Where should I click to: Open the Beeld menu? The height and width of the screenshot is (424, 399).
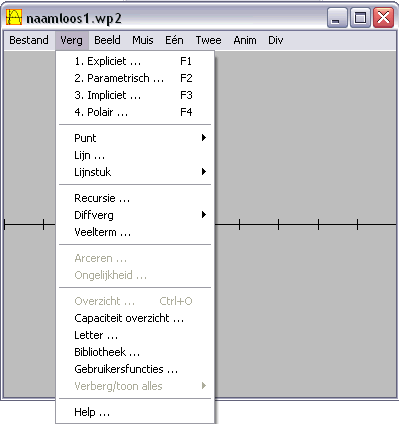[107, 40]
